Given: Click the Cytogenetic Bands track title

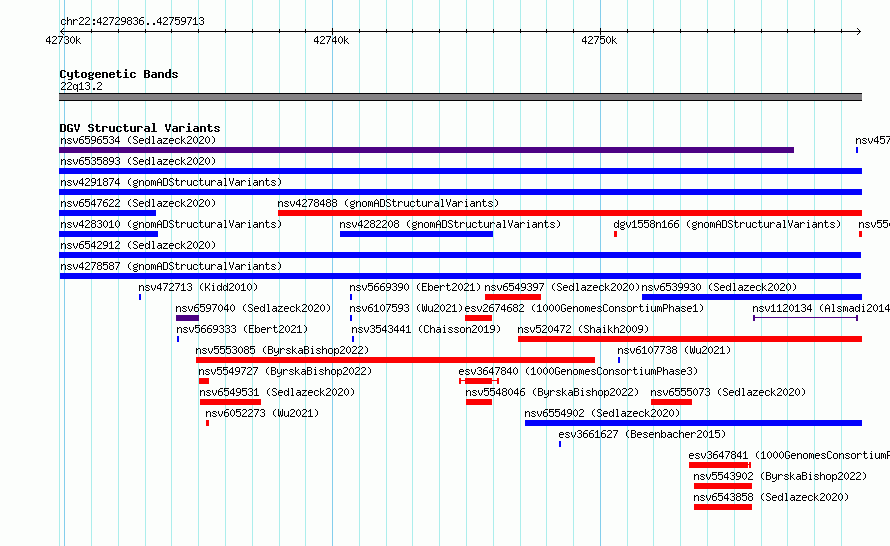Looking at the screenshot, I should [119, 74].
